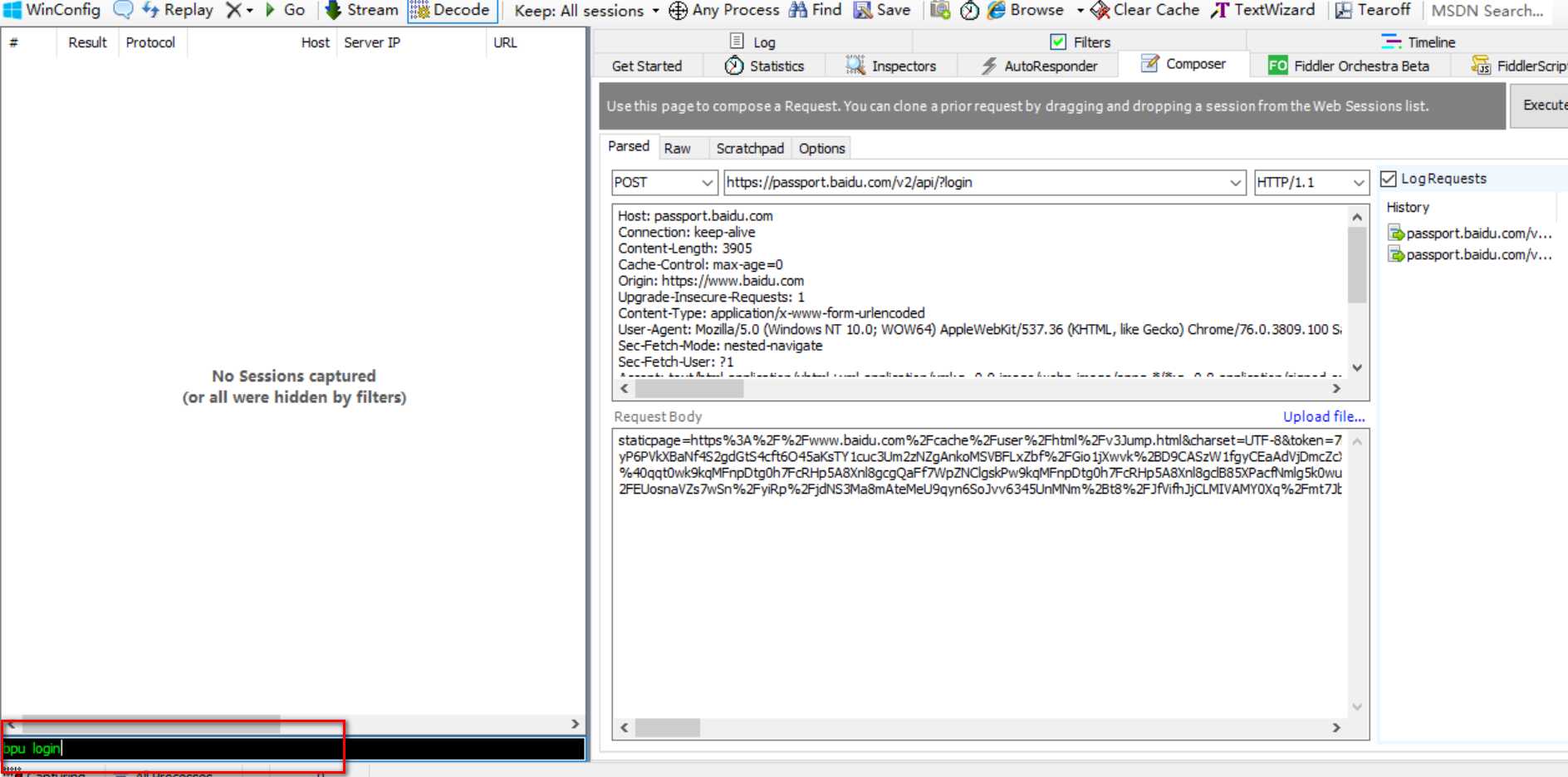This screenshot has height=777, width=1568.
Task: Open Find sessions dialog
Action: click(x=815, y=10)
